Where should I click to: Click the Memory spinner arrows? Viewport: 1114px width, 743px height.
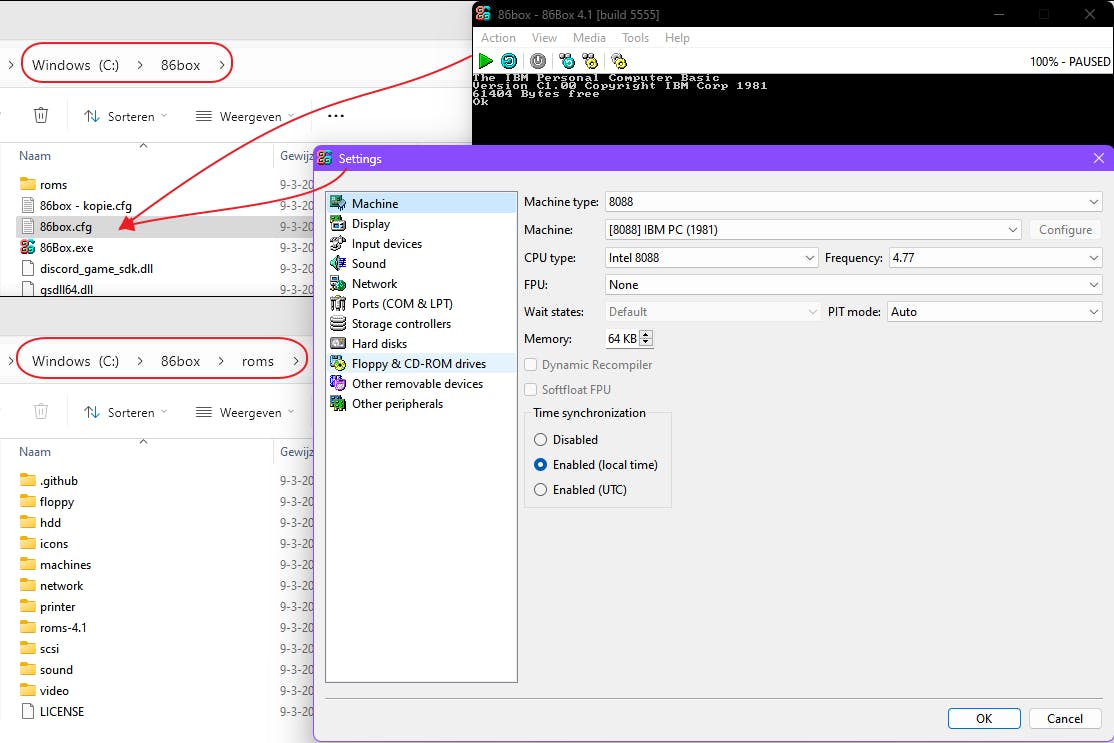[x=646, y=339]
